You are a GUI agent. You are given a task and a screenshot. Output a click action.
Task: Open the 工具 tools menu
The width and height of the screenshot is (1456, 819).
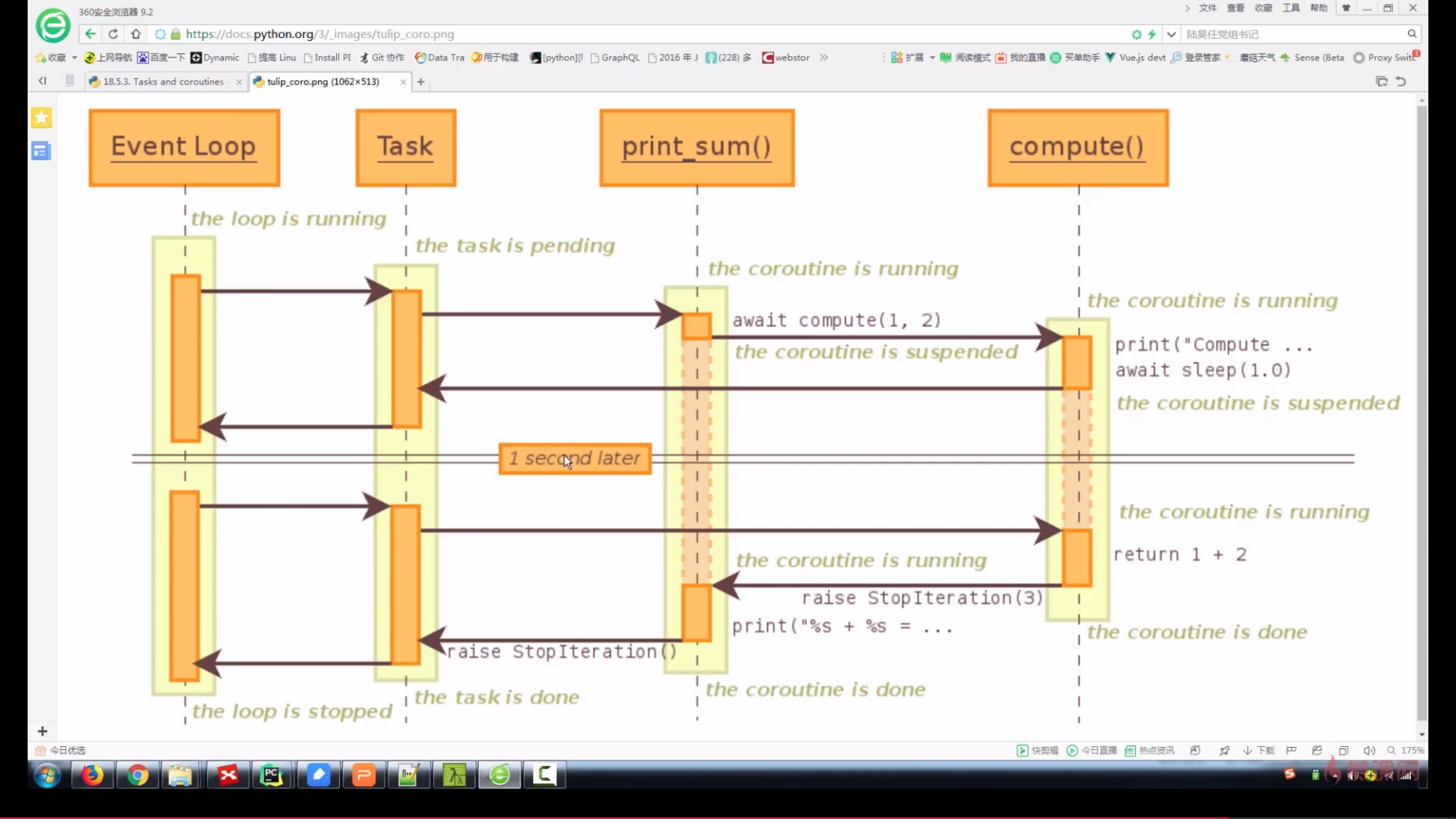1291,8
